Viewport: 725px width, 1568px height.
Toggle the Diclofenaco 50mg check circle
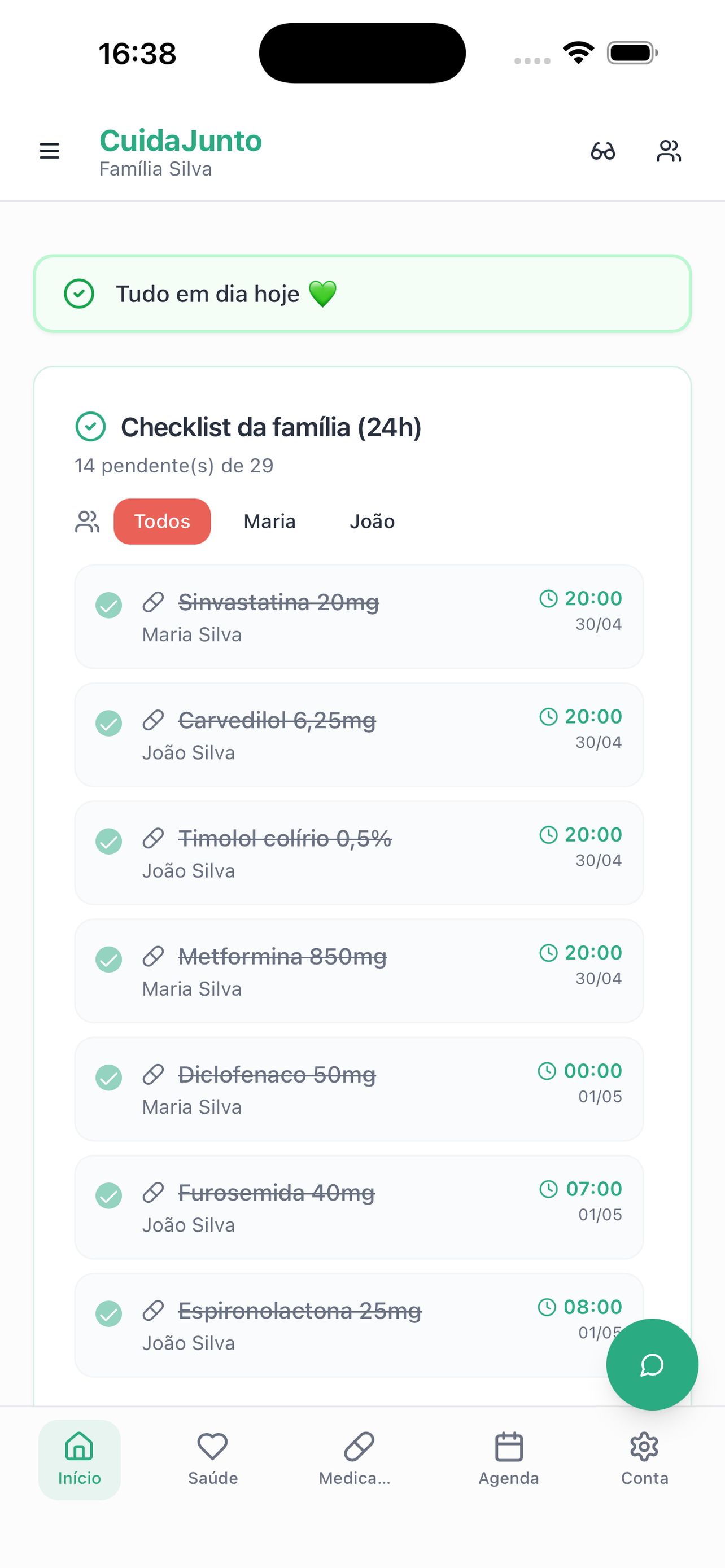tap(109, 1078)
